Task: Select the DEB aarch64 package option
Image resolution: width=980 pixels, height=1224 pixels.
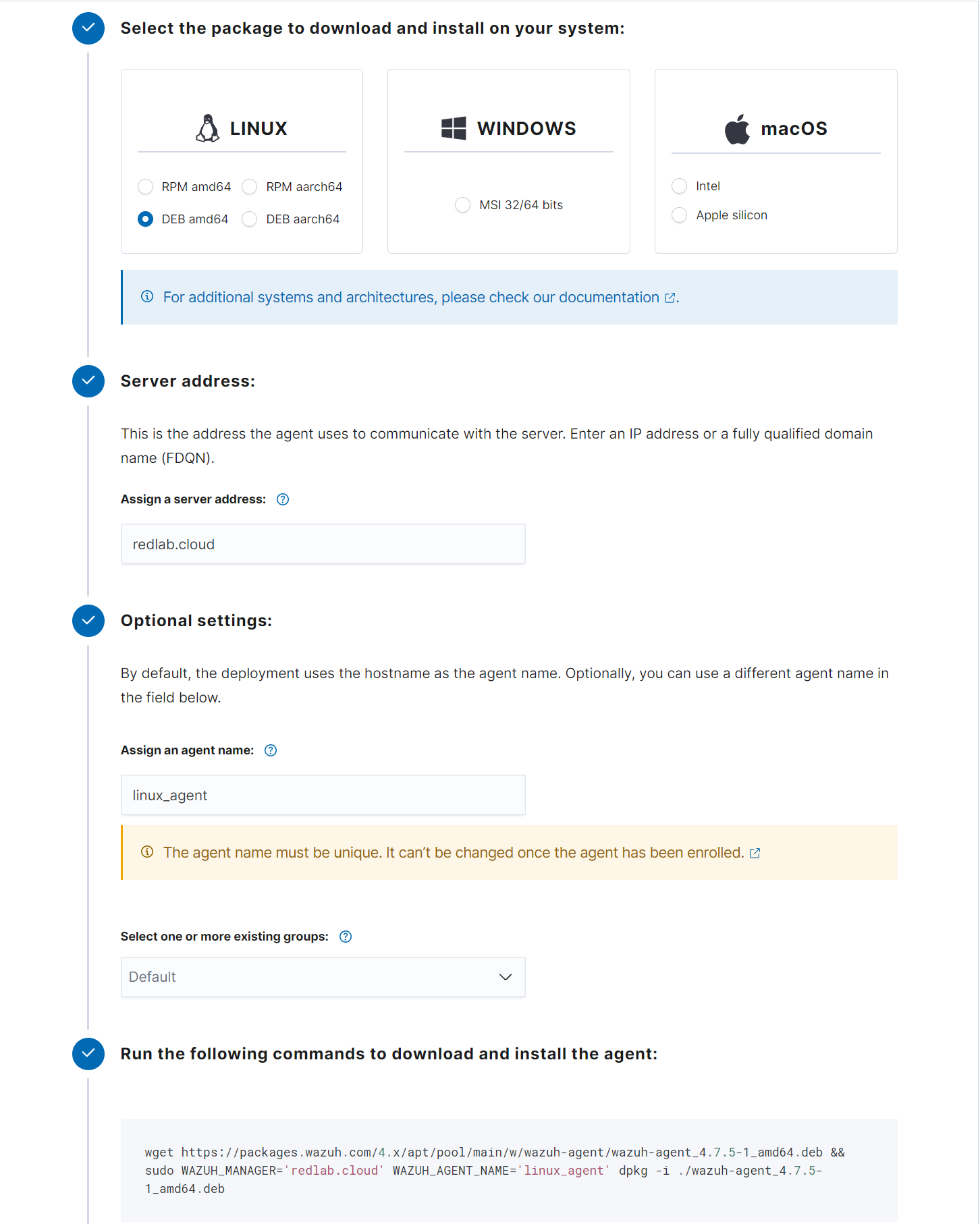Action: 250,219
